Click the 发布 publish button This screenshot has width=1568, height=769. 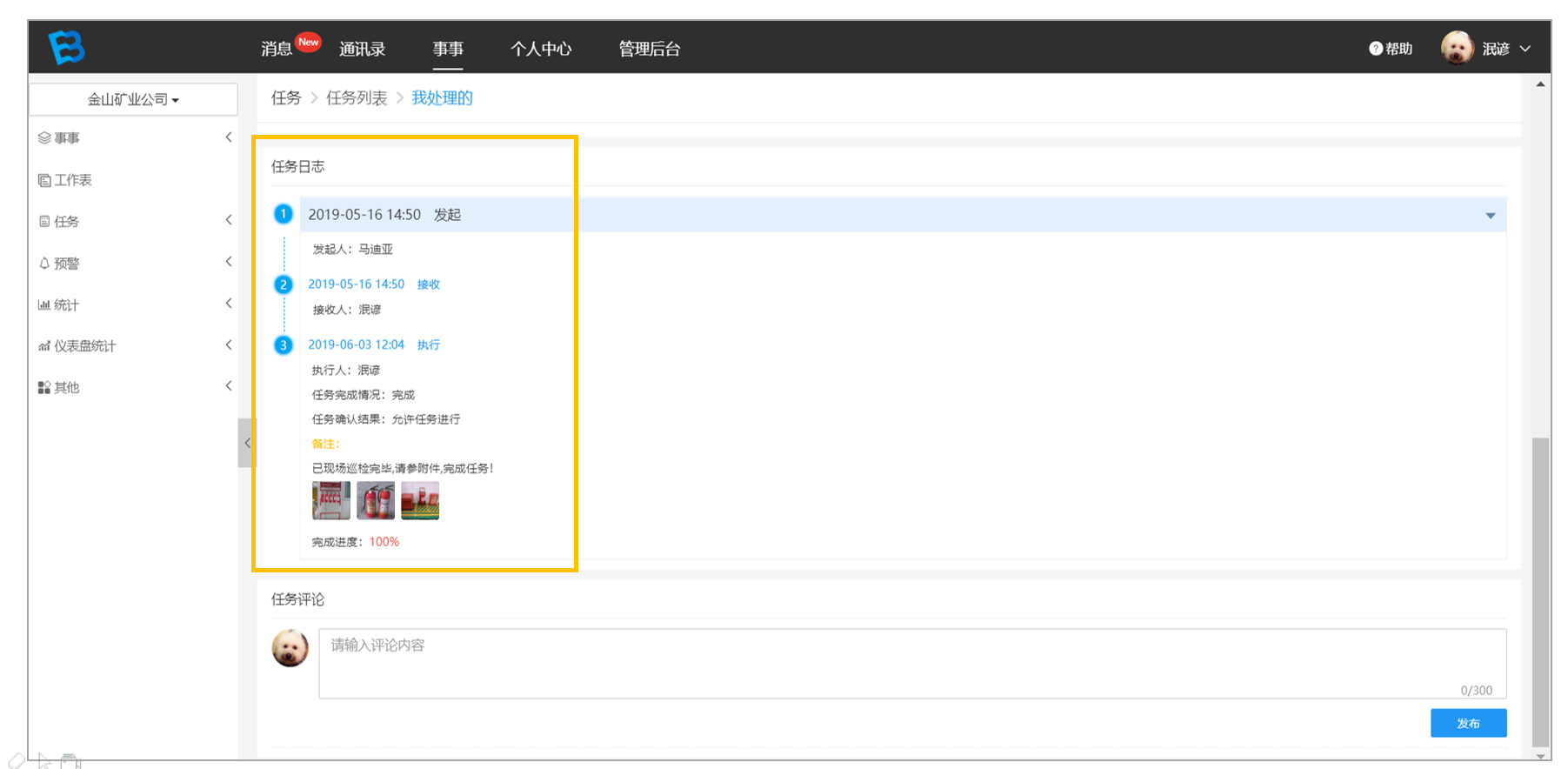coord(1468,723)
